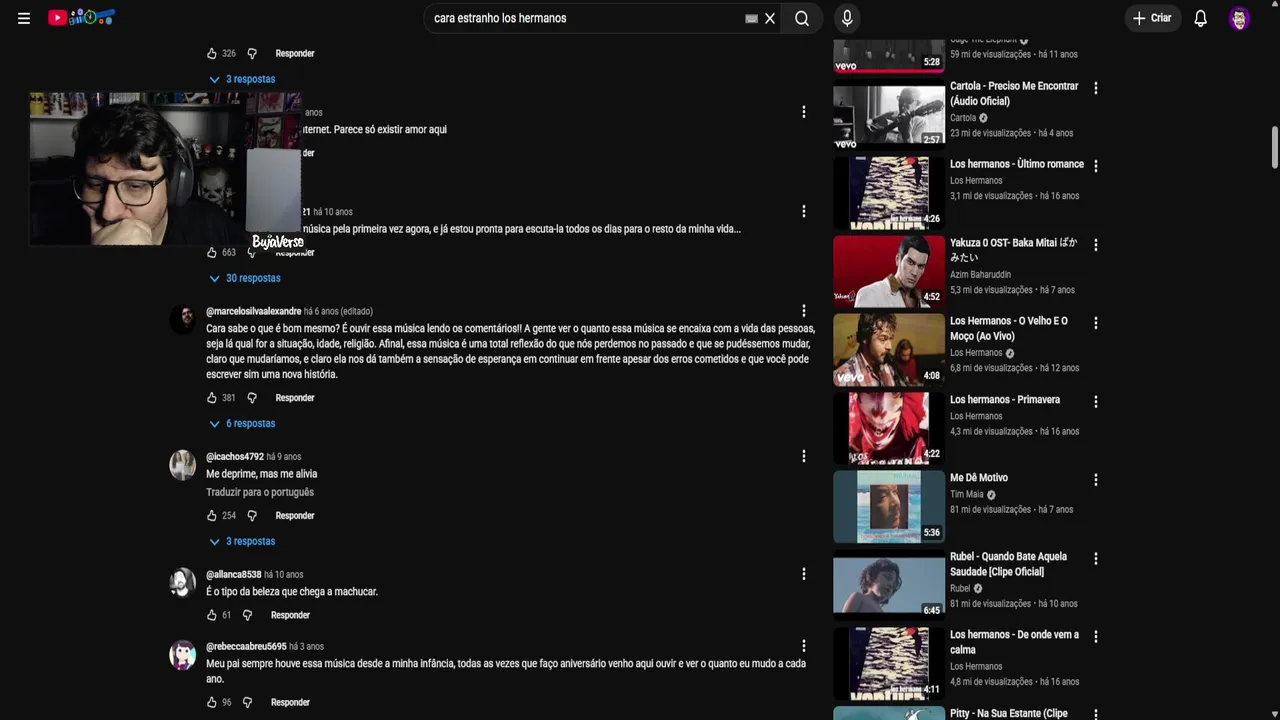This screenshot has height=720, width=1280.
Task: Like the comment with 326 likes
Action: (211, 53)
